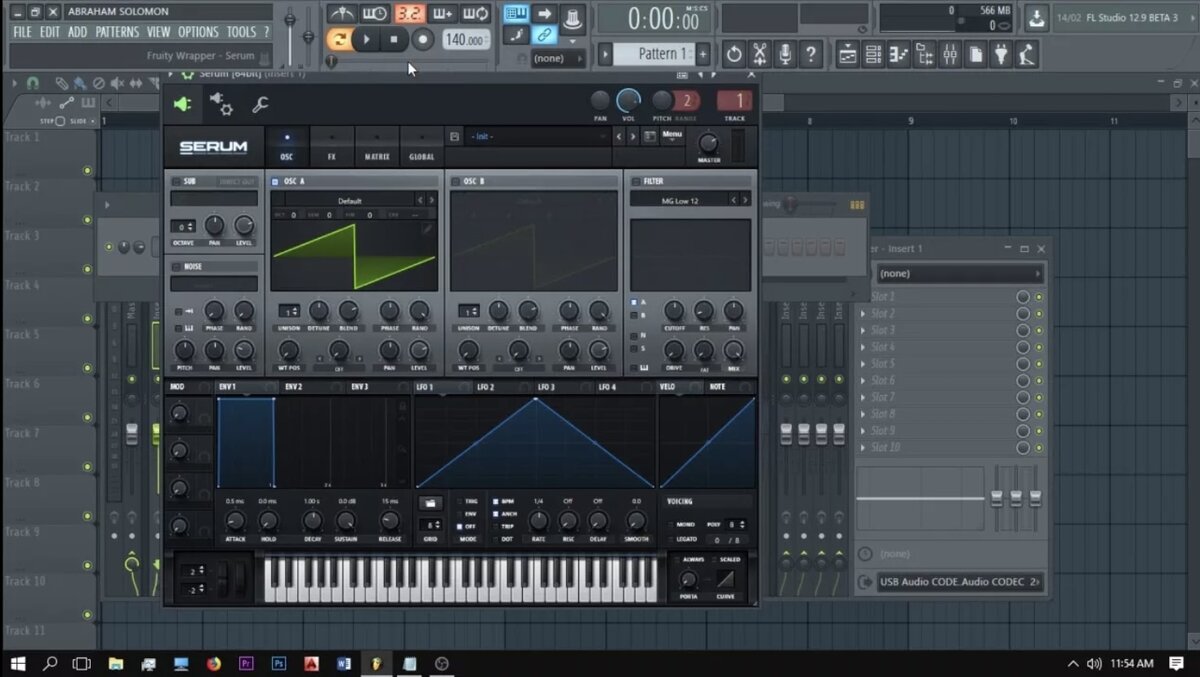Image resolution: width=1200 pixels, height=677 pixels.
Task: Open Serum preset browser icon
Action: (x=651, y=136)
